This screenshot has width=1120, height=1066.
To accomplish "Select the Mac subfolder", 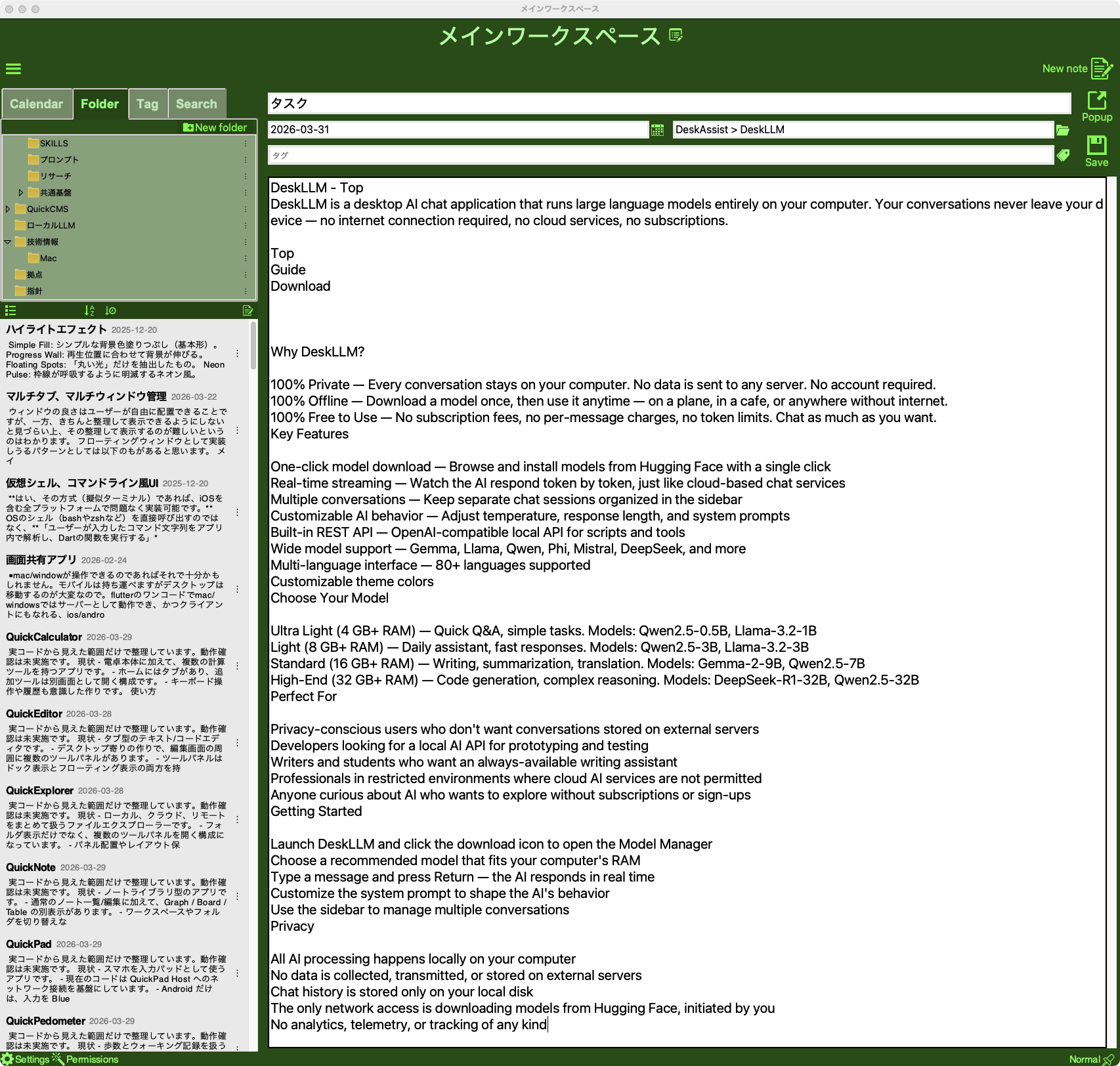I will pyautogui.click(x=43, y=258).
